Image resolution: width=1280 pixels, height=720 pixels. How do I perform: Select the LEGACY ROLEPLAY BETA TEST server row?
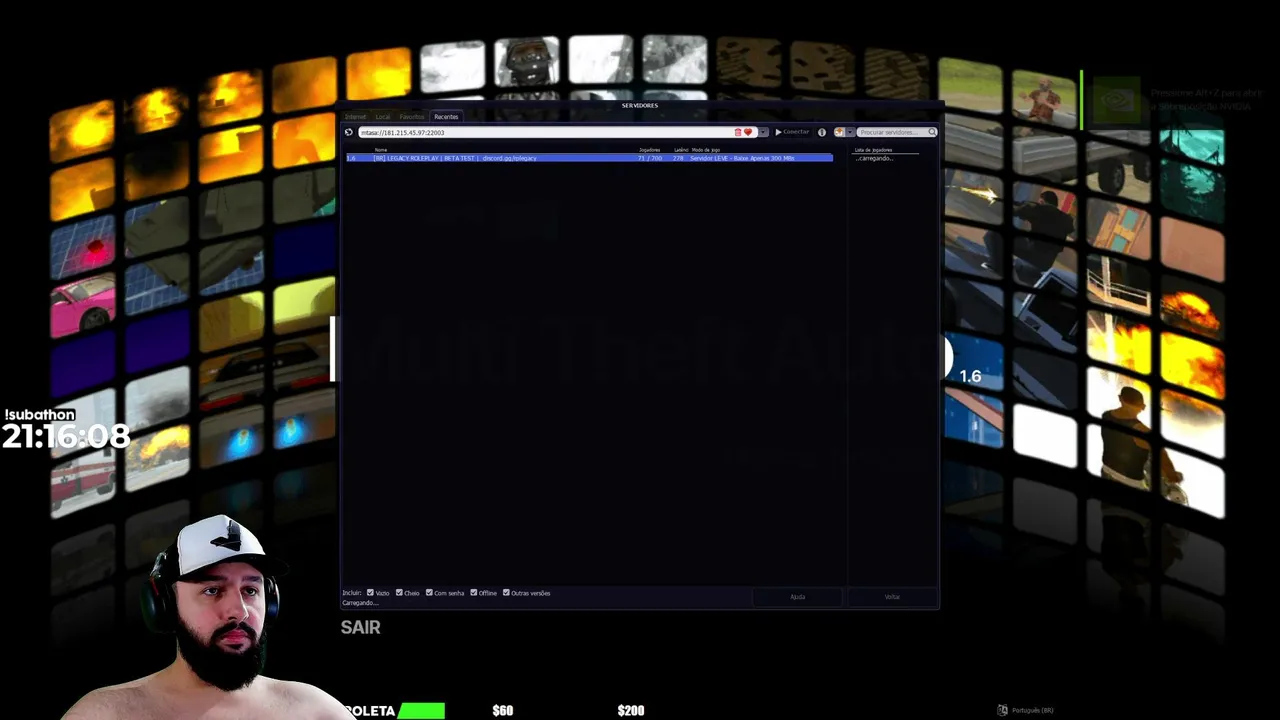tap(589, 158)
